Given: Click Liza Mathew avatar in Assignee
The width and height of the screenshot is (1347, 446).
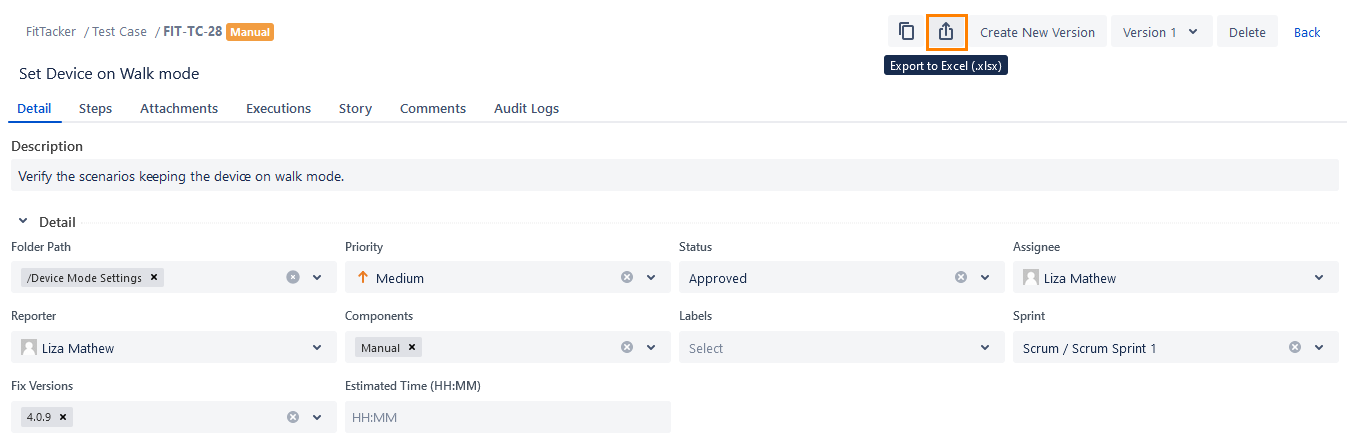Looking at the screenshot, I should [1031, 278].
